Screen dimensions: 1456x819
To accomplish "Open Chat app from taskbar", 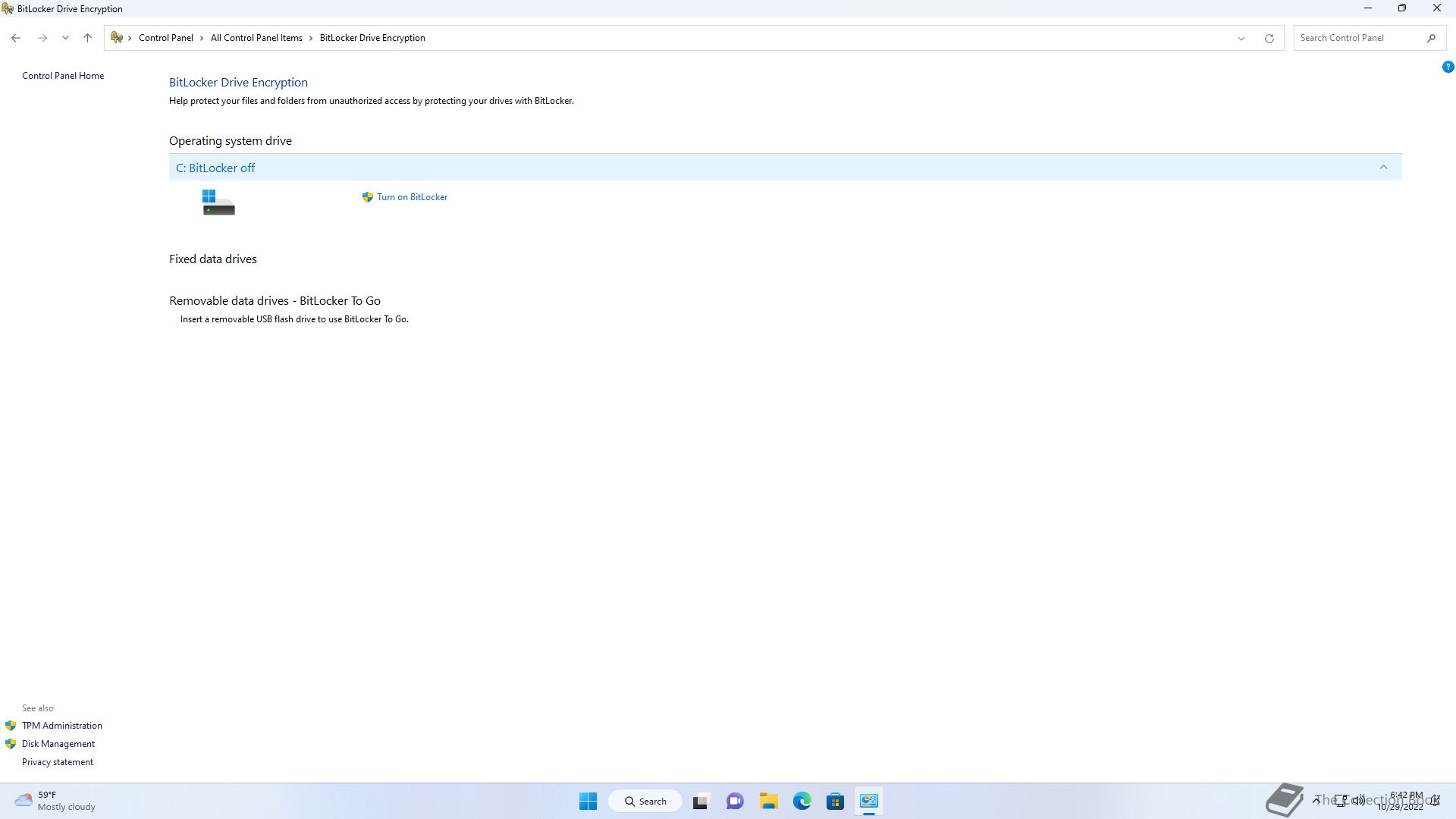I will tap(734, 801).
